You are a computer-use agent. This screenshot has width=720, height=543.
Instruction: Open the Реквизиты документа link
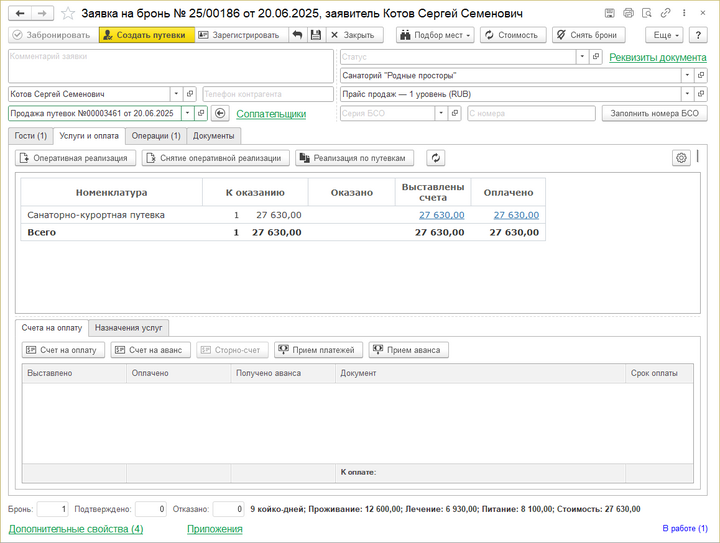(x=658, y=57)
